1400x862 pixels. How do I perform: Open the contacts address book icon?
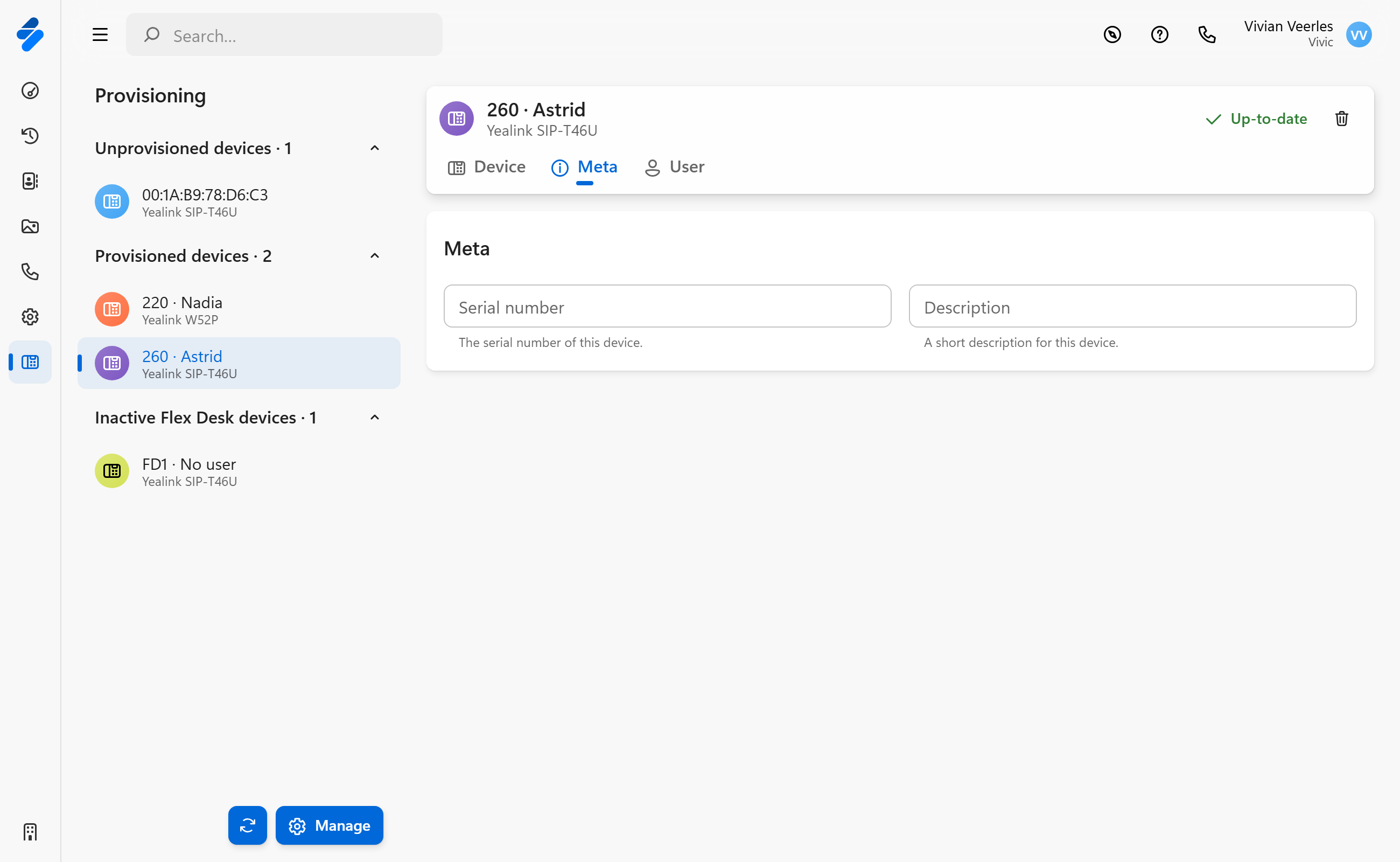30,180
